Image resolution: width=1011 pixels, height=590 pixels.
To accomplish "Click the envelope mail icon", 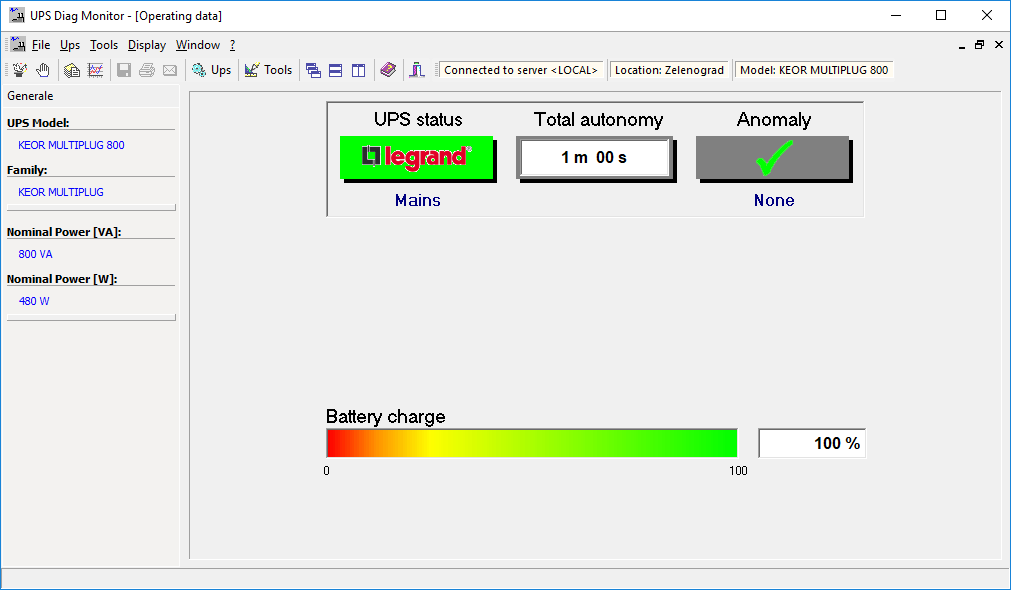I will coord(170,70).
